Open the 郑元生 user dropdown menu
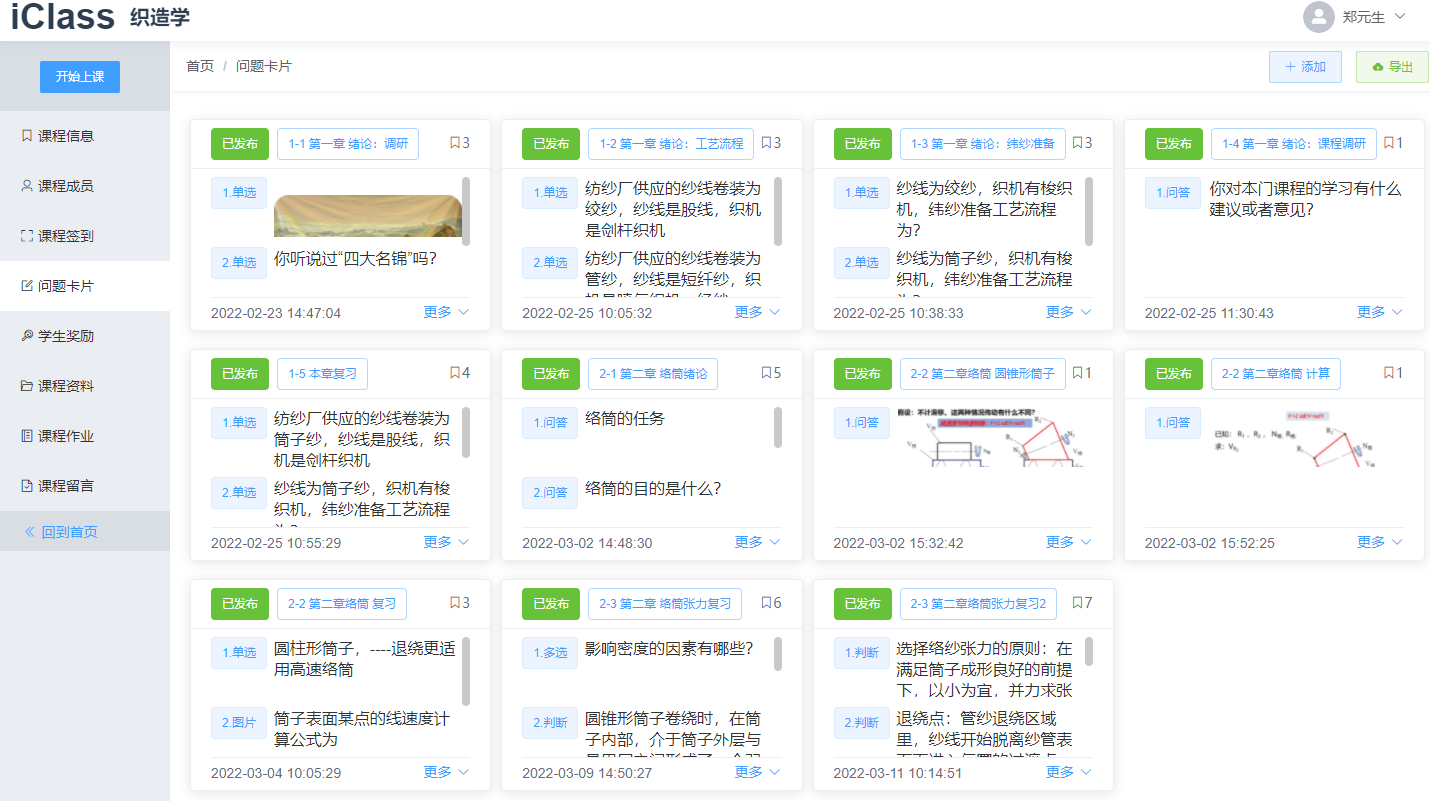 1374,17
